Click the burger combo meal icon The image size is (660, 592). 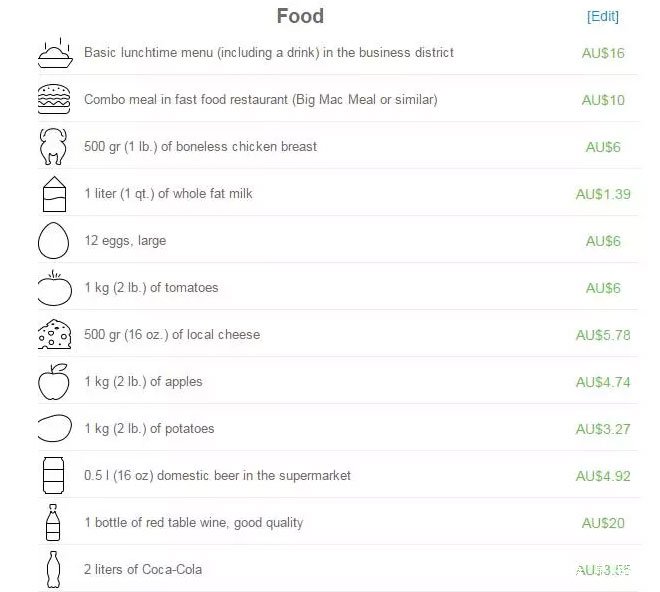coord(54,99)
